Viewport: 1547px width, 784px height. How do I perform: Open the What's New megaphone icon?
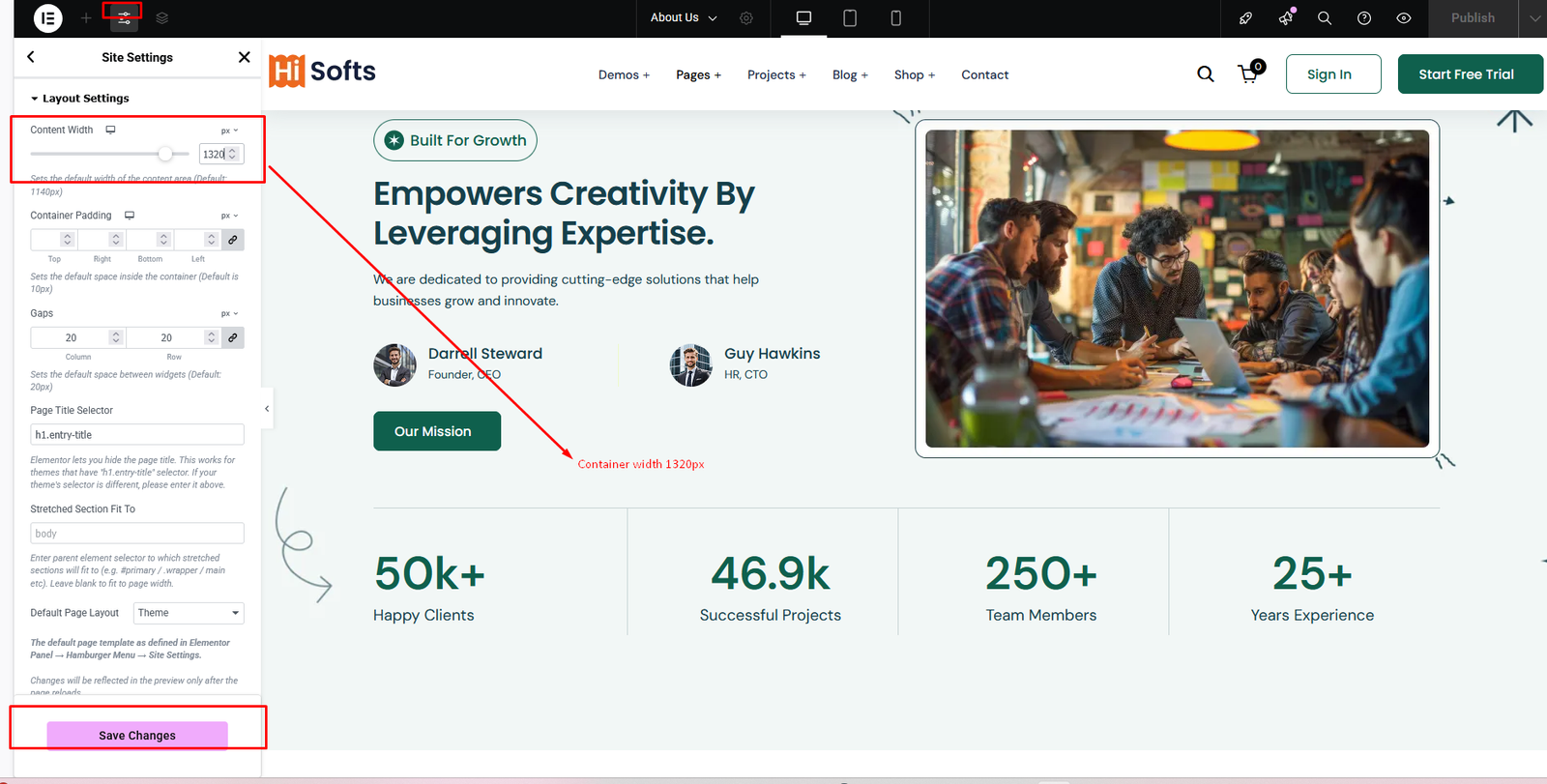1286,18
